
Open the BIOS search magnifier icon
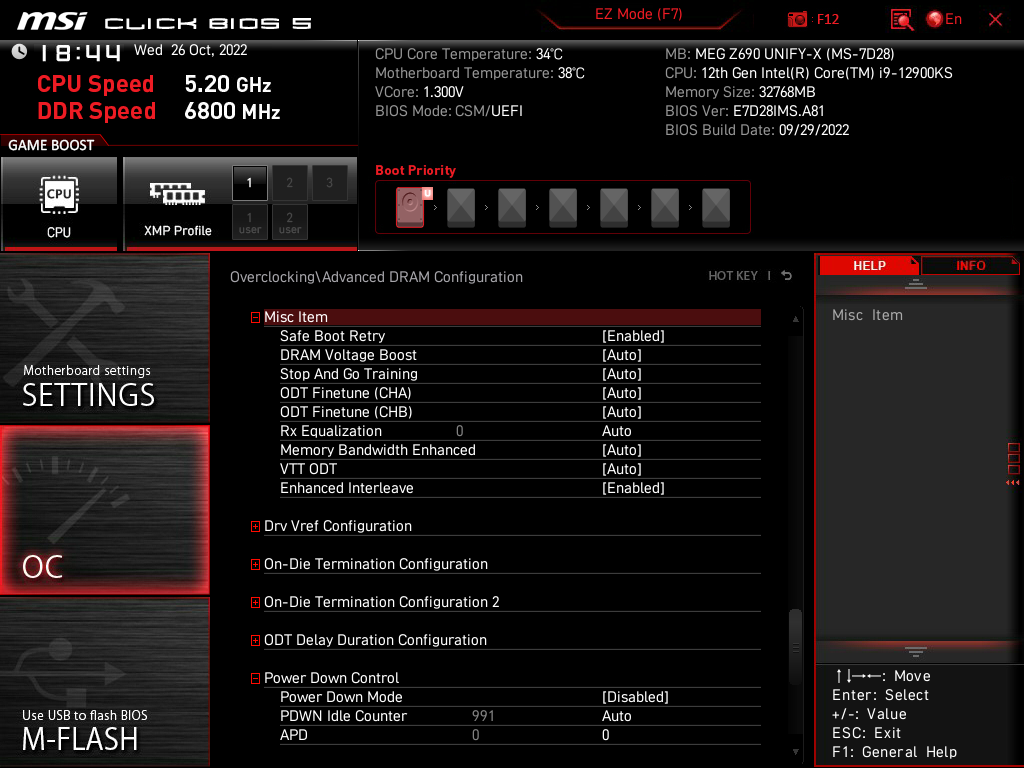902,20
